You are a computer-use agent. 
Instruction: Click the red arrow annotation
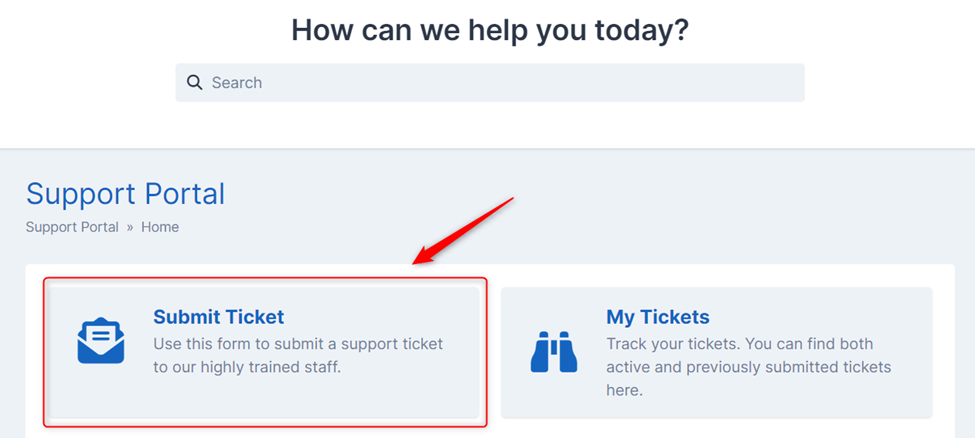pos(464,231)
